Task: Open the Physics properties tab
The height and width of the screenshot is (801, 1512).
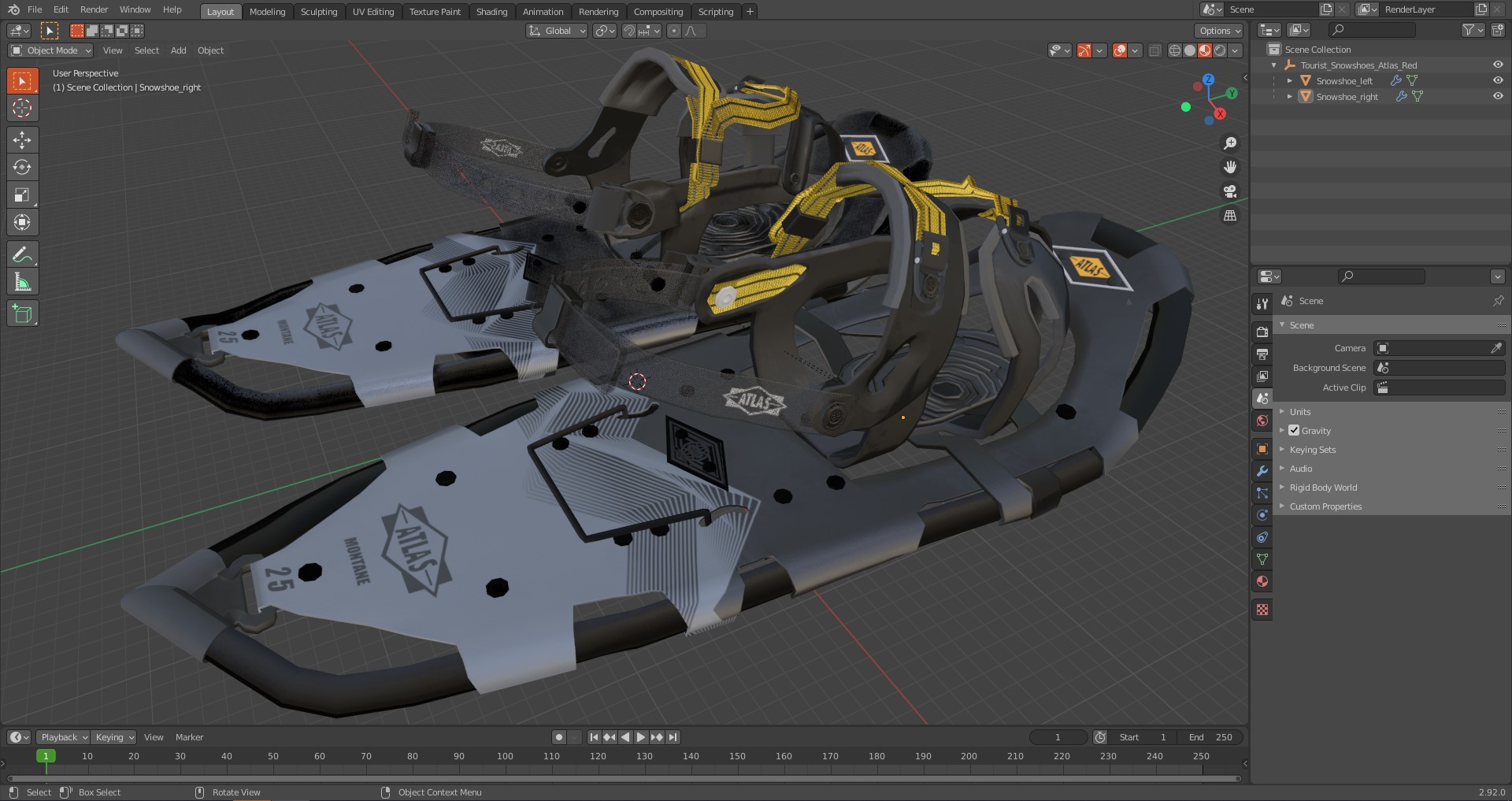Action: (1262, 515)
